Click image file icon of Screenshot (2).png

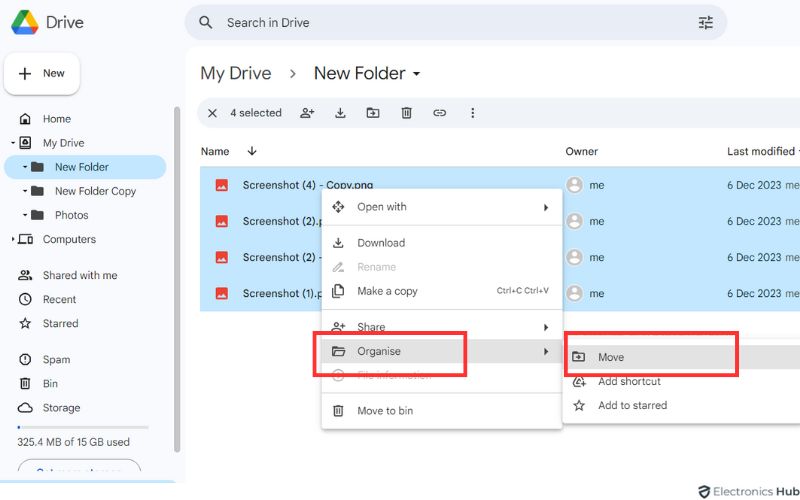coord(221,221)
